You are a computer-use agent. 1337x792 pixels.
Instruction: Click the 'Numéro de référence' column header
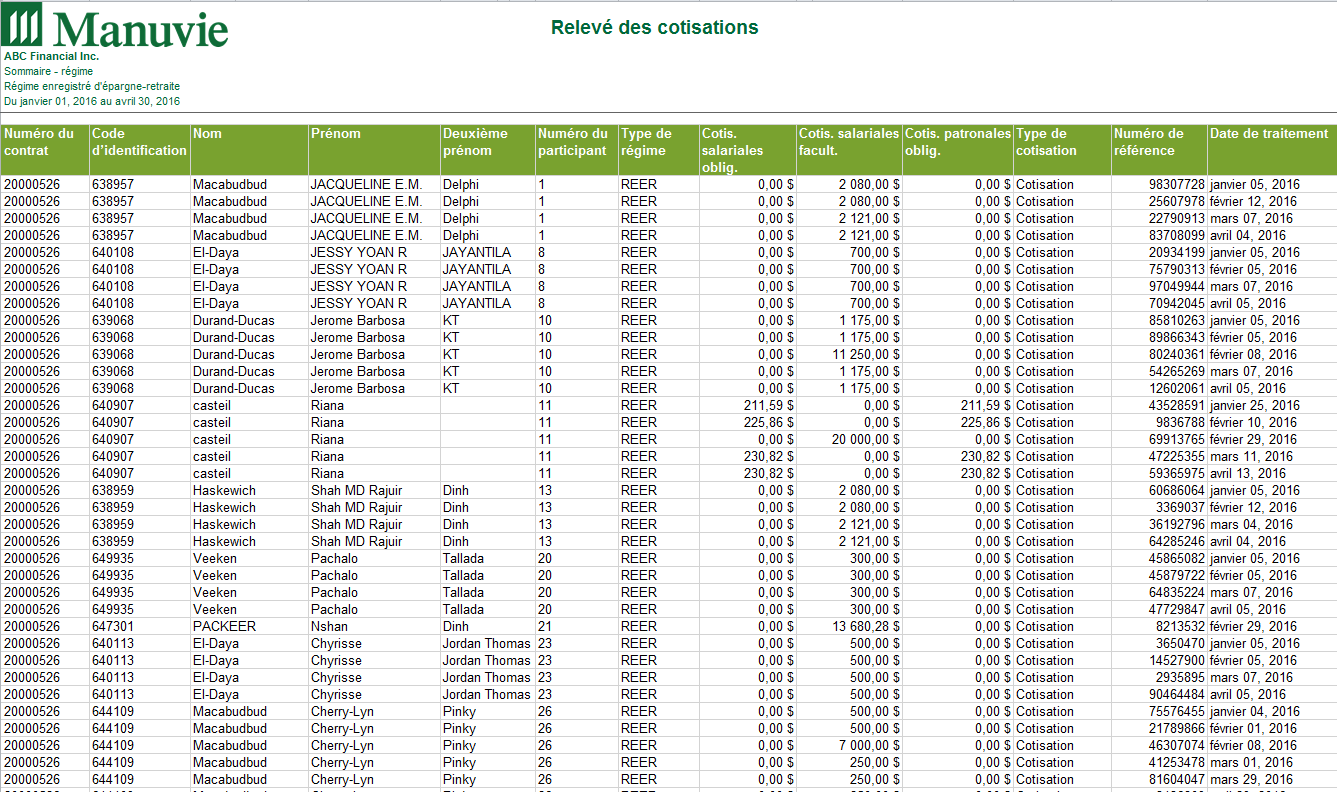tap(1149, 142)
